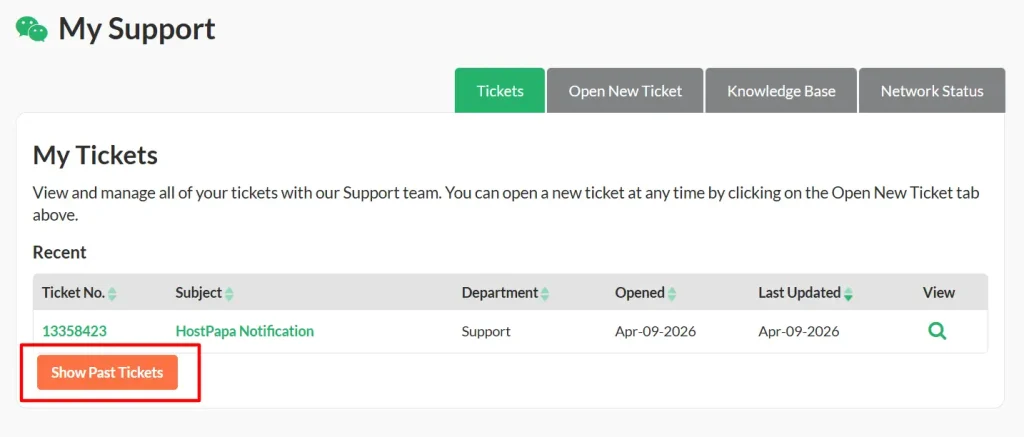Click the Last Updated header label
Image resolution: width=1024 pixels, height=437 pixels.
coord(799,293)
